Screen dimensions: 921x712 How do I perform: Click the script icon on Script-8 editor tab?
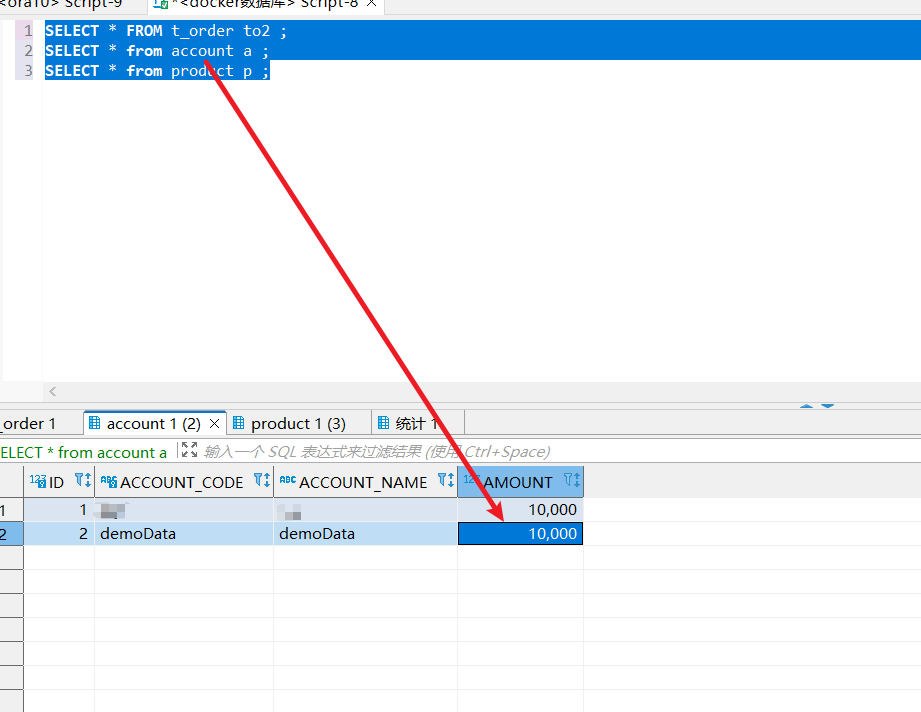tap(159, 4)
